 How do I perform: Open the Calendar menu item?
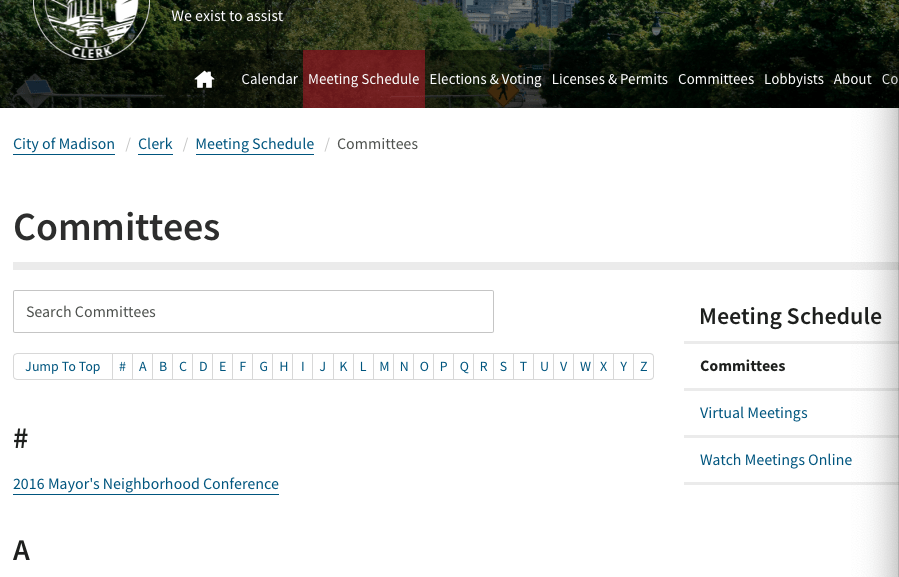269,79
